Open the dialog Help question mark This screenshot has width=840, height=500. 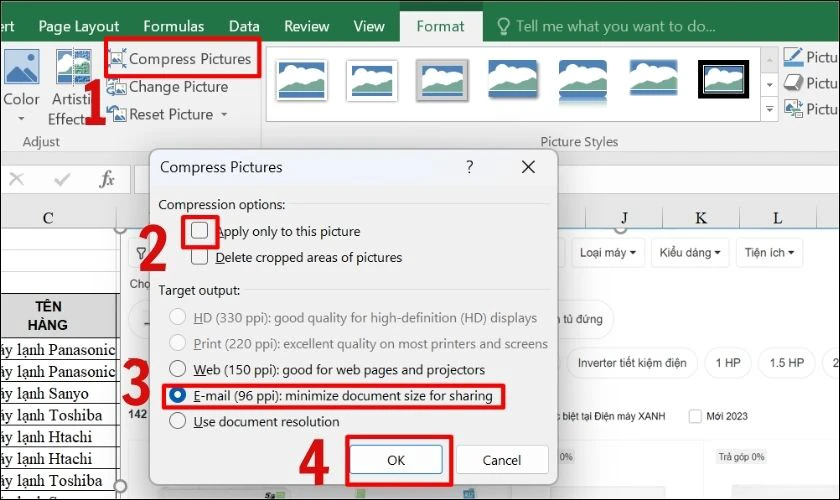click(x=470, y=167)
